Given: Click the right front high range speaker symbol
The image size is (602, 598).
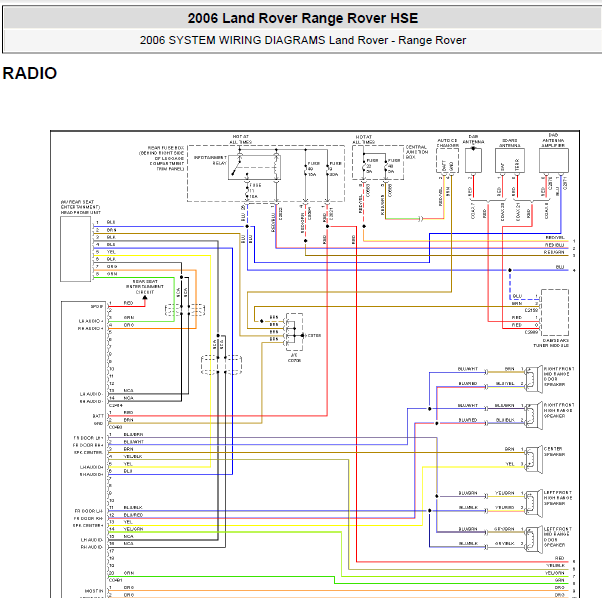Looking at the screenshot, I should coord(534,416).
